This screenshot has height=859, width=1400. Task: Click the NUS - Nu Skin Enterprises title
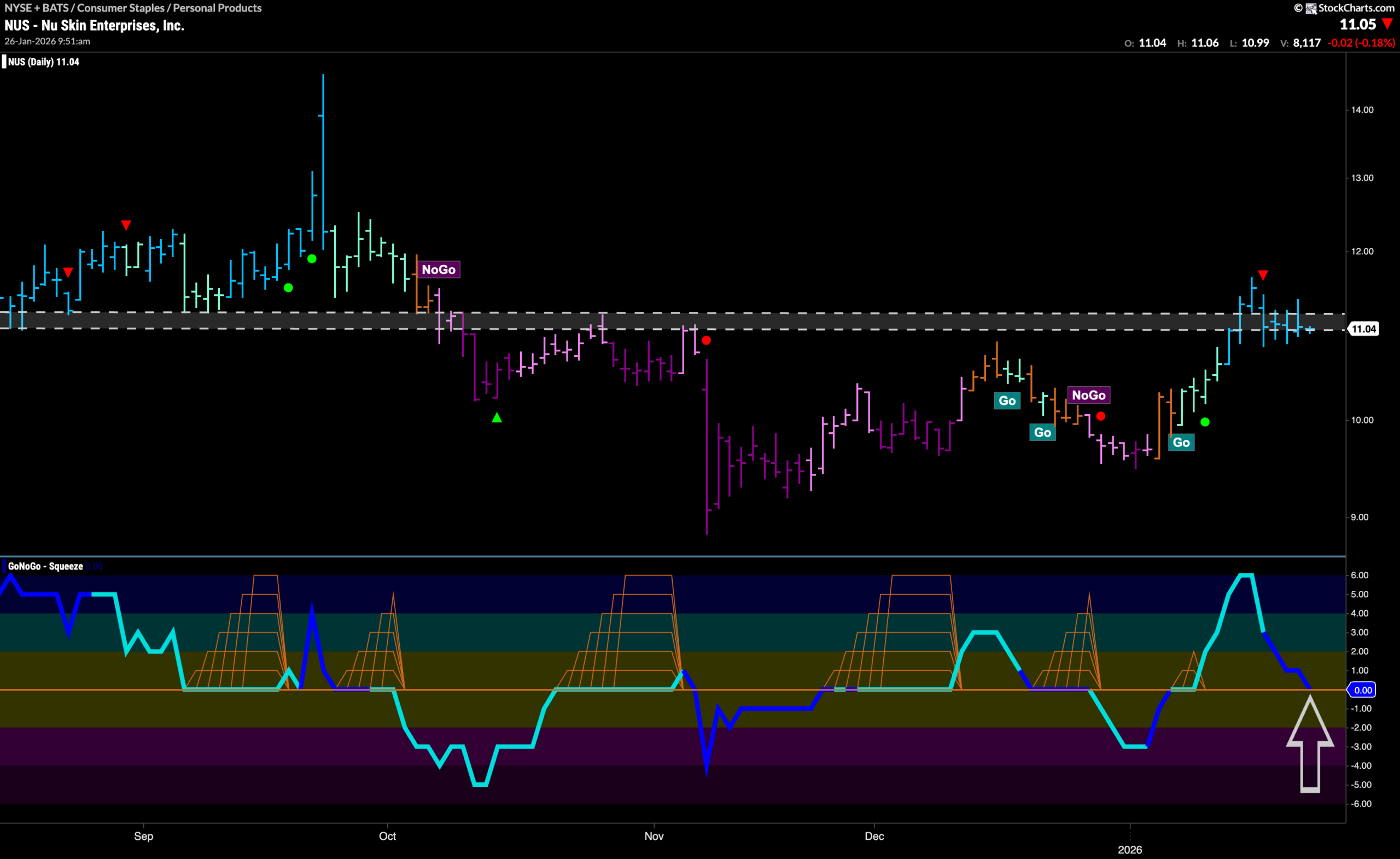94,26
